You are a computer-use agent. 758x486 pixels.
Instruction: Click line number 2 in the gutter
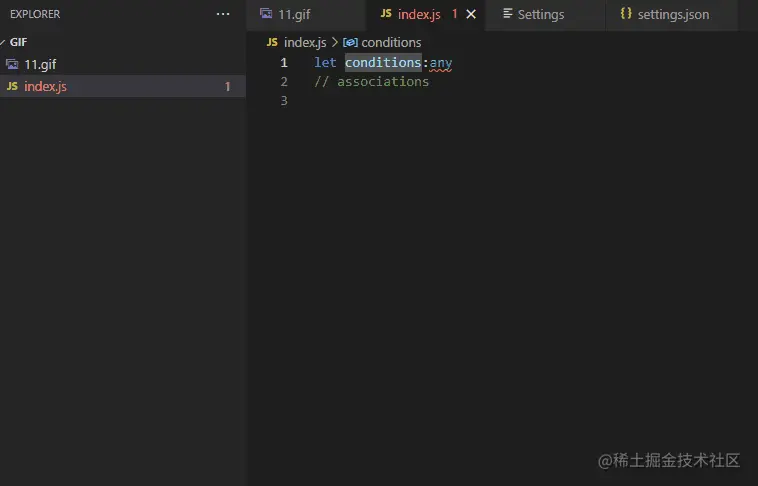284,82
